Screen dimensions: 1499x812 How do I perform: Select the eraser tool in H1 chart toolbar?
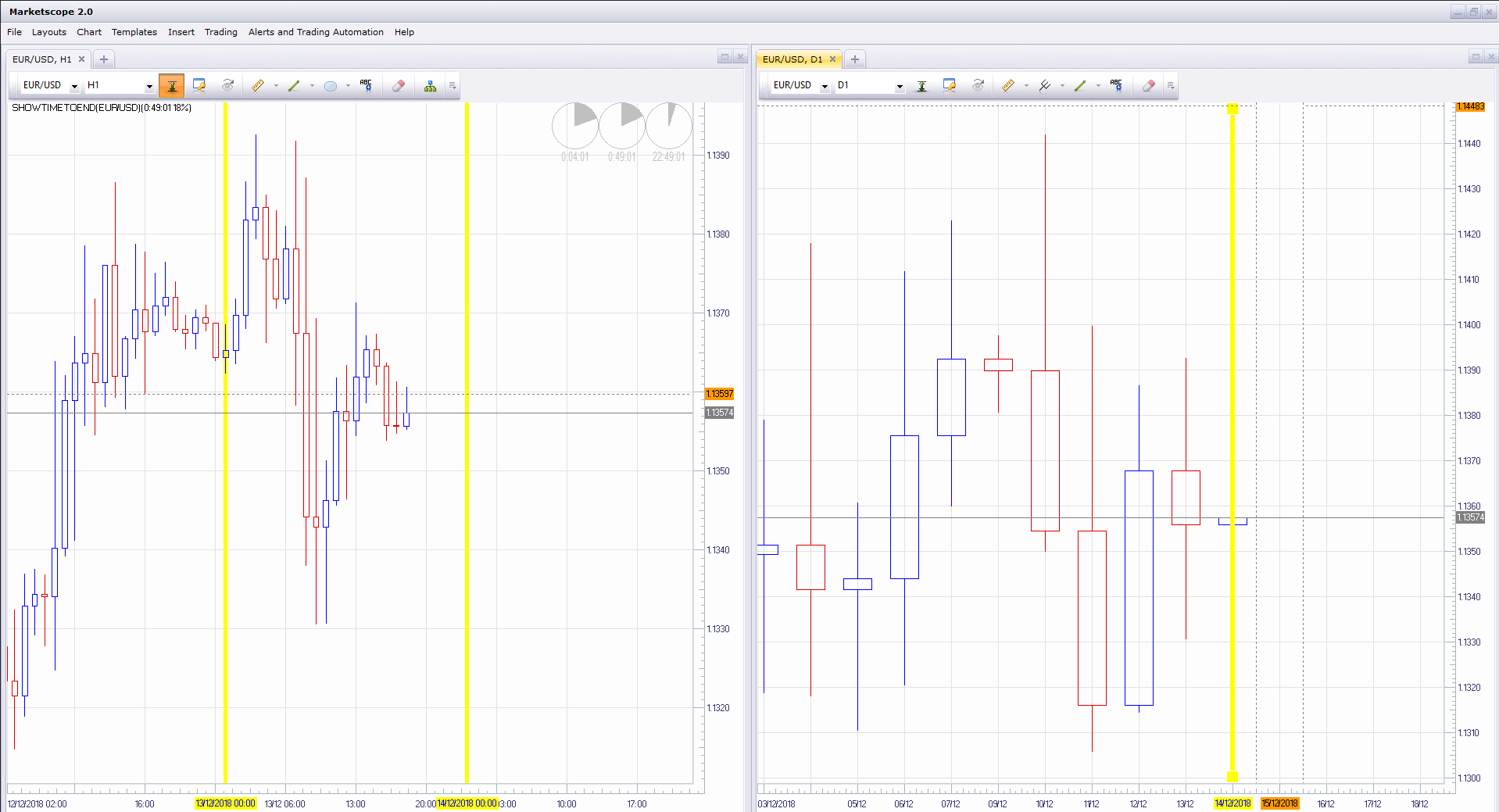(x=399, y=86)
